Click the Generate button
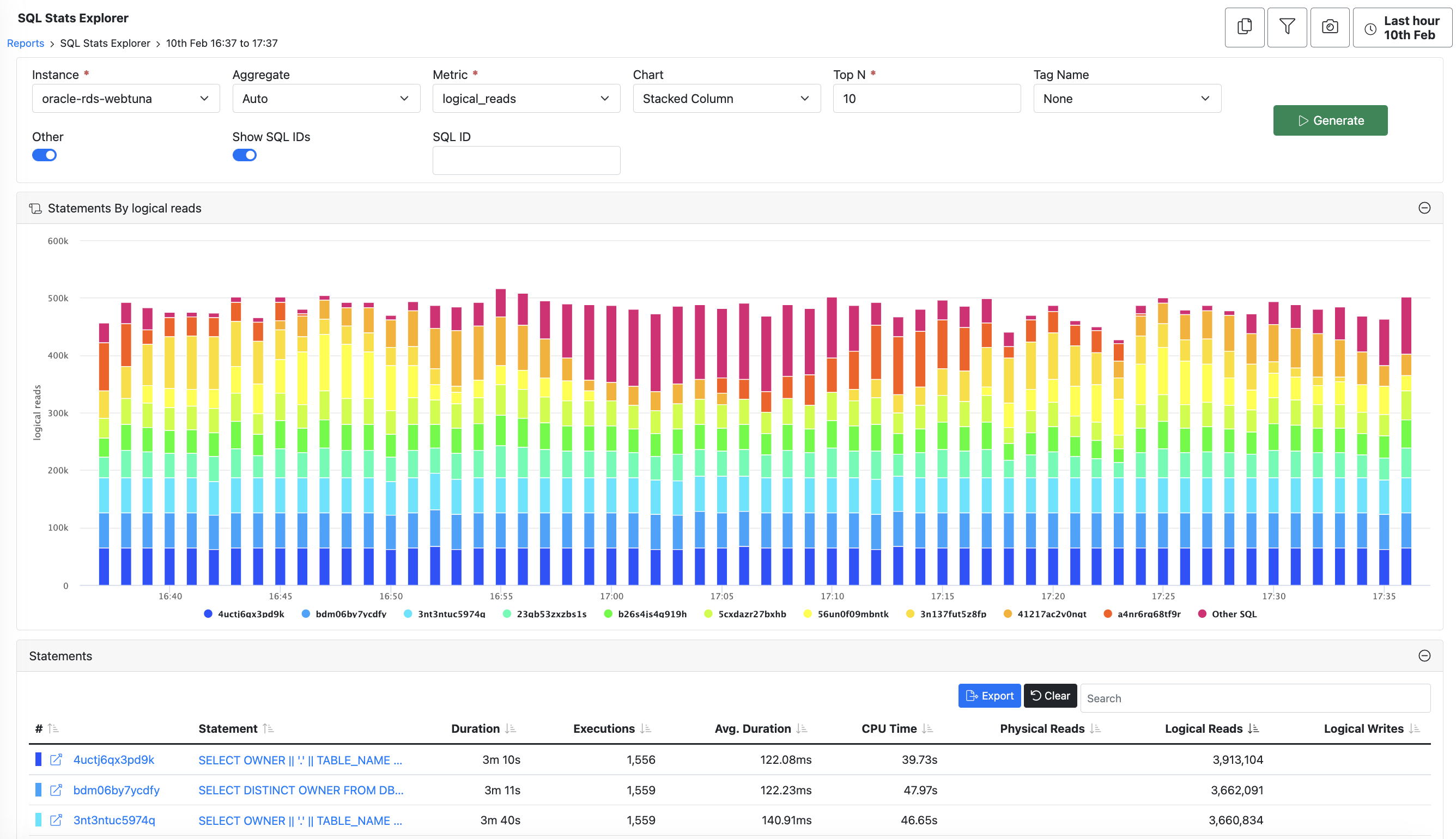The image size is (1456, 839). (x=1330, y=120)
